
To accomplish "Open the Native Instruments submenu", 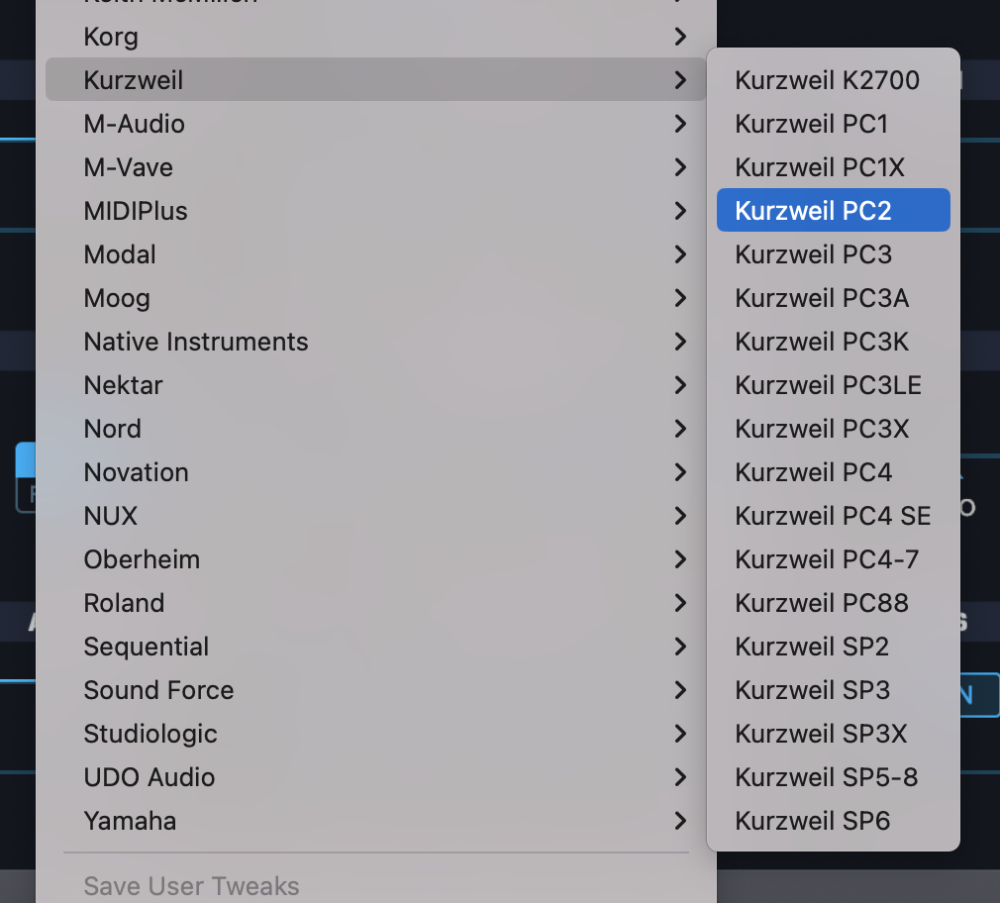I will 196,342.
